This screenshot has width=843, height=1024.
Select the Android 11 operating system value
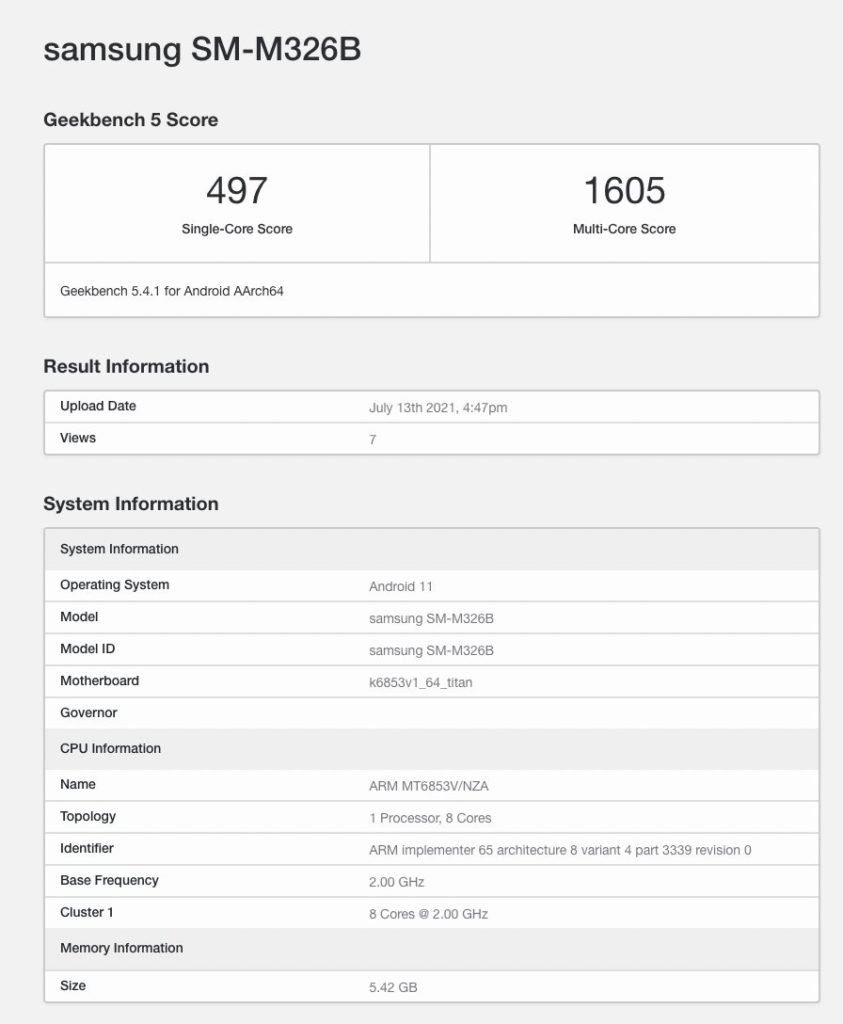click(x=401, y=586)
